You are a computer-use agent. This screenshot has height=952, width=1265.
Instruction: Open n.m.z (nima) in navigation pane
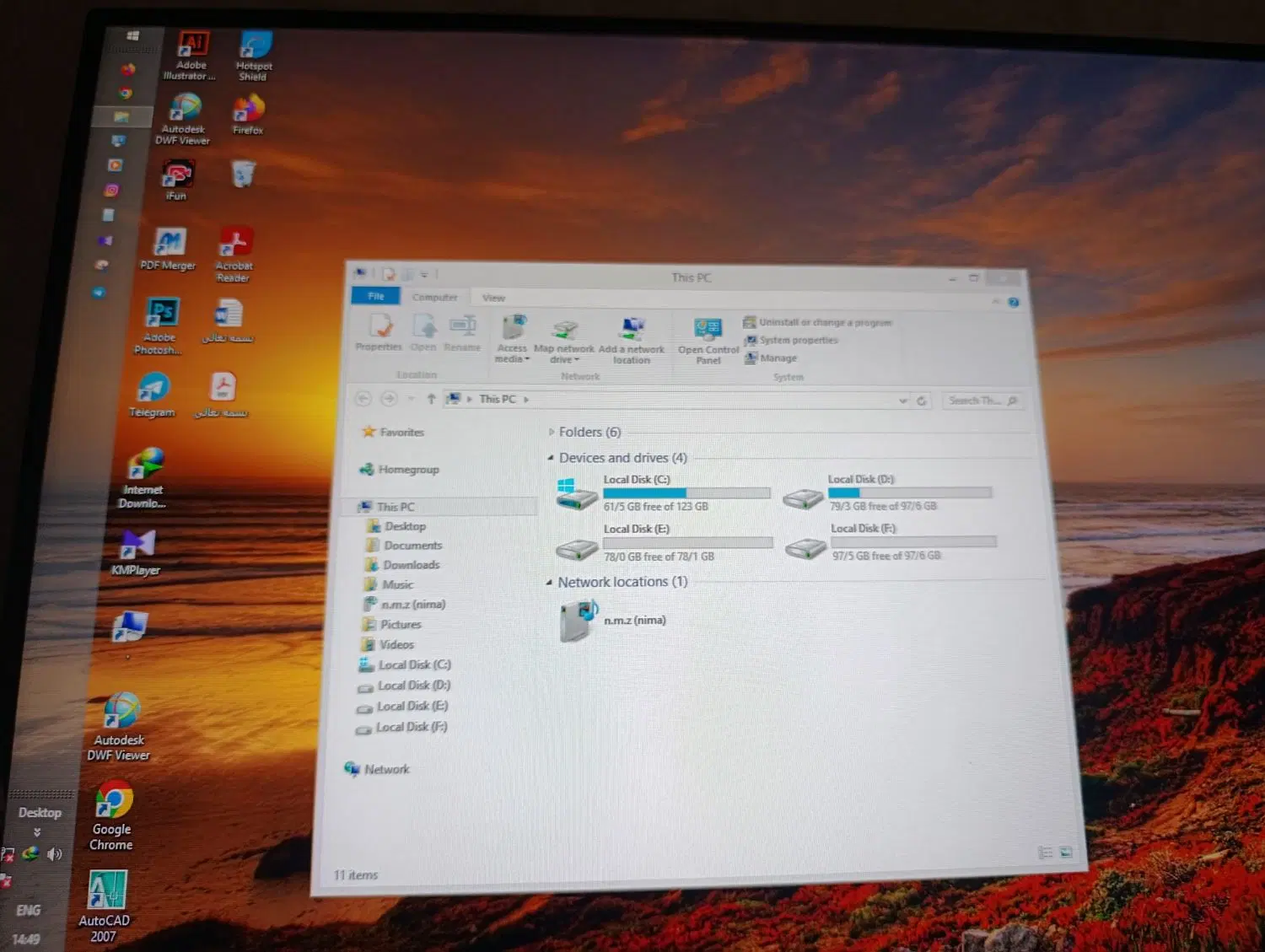[404, 605]
